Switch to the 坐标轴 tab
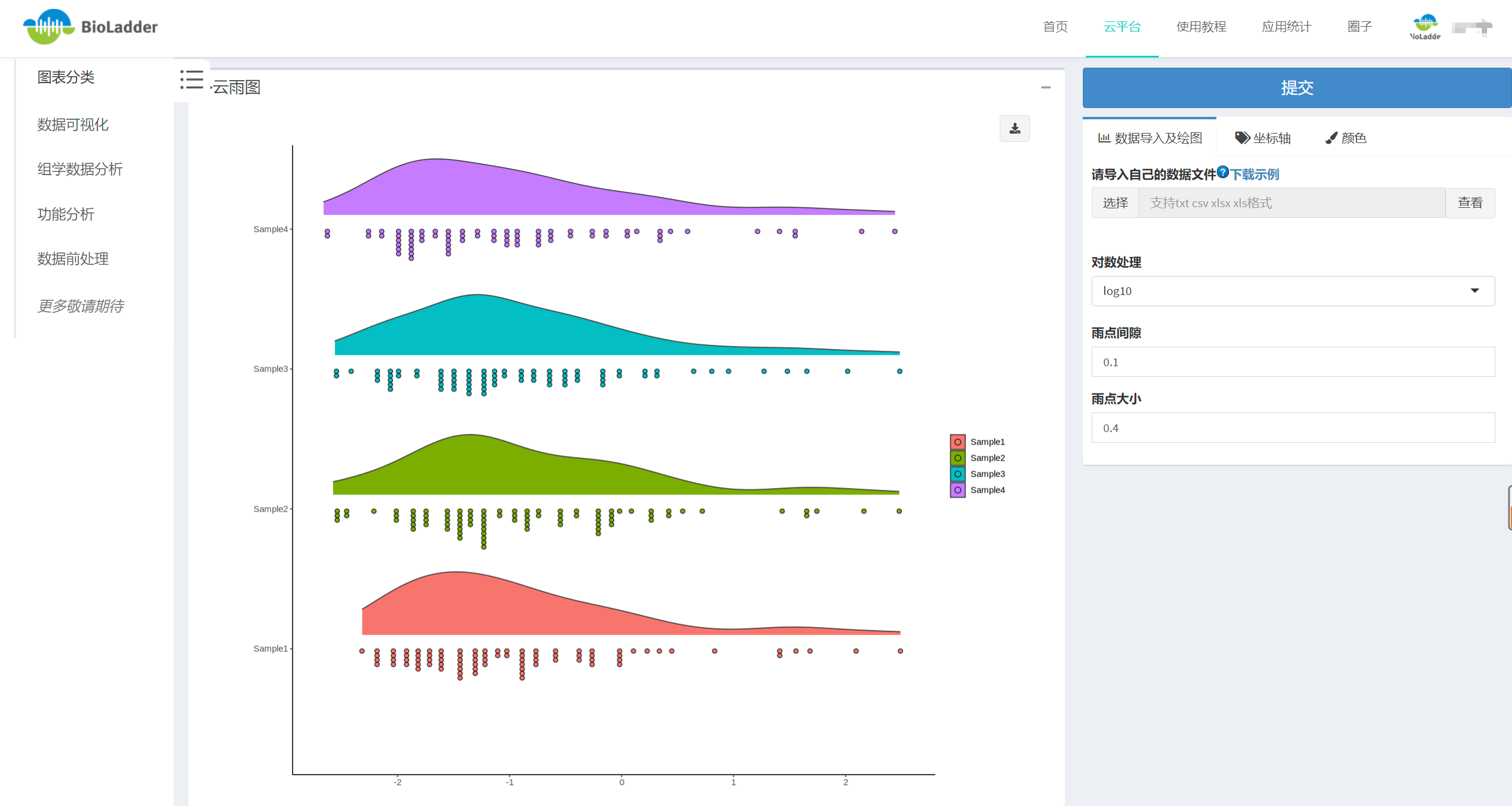This screenshot has width=1512, height=806. tap(1263, 138)
